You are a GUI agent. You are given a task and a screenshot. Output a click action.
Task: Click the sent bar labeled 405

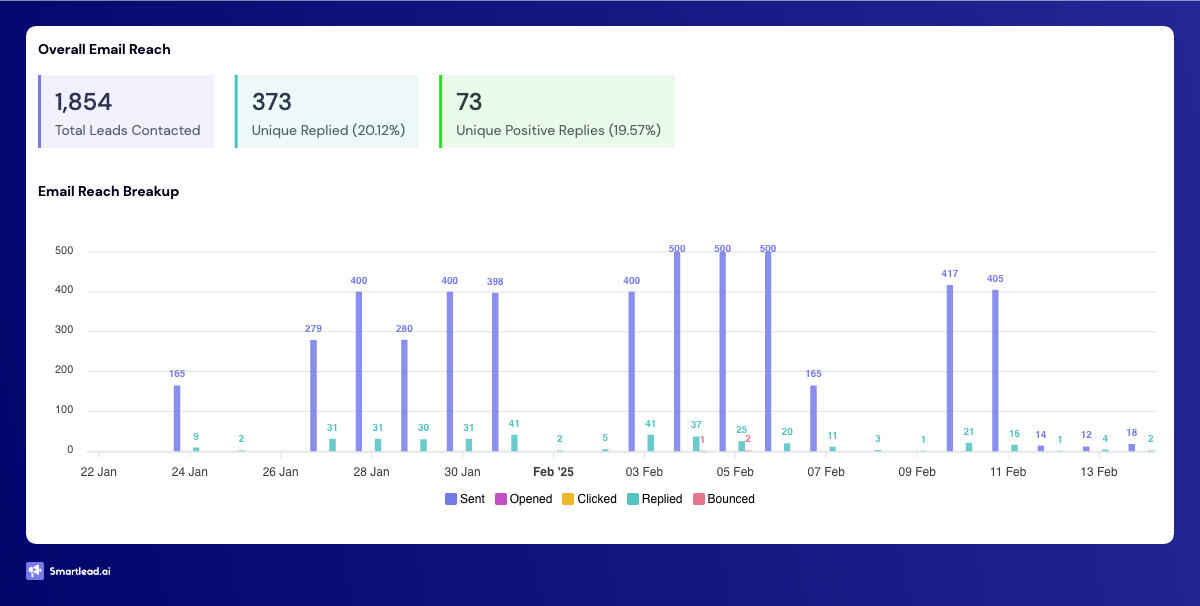click(x=995, y=370)
